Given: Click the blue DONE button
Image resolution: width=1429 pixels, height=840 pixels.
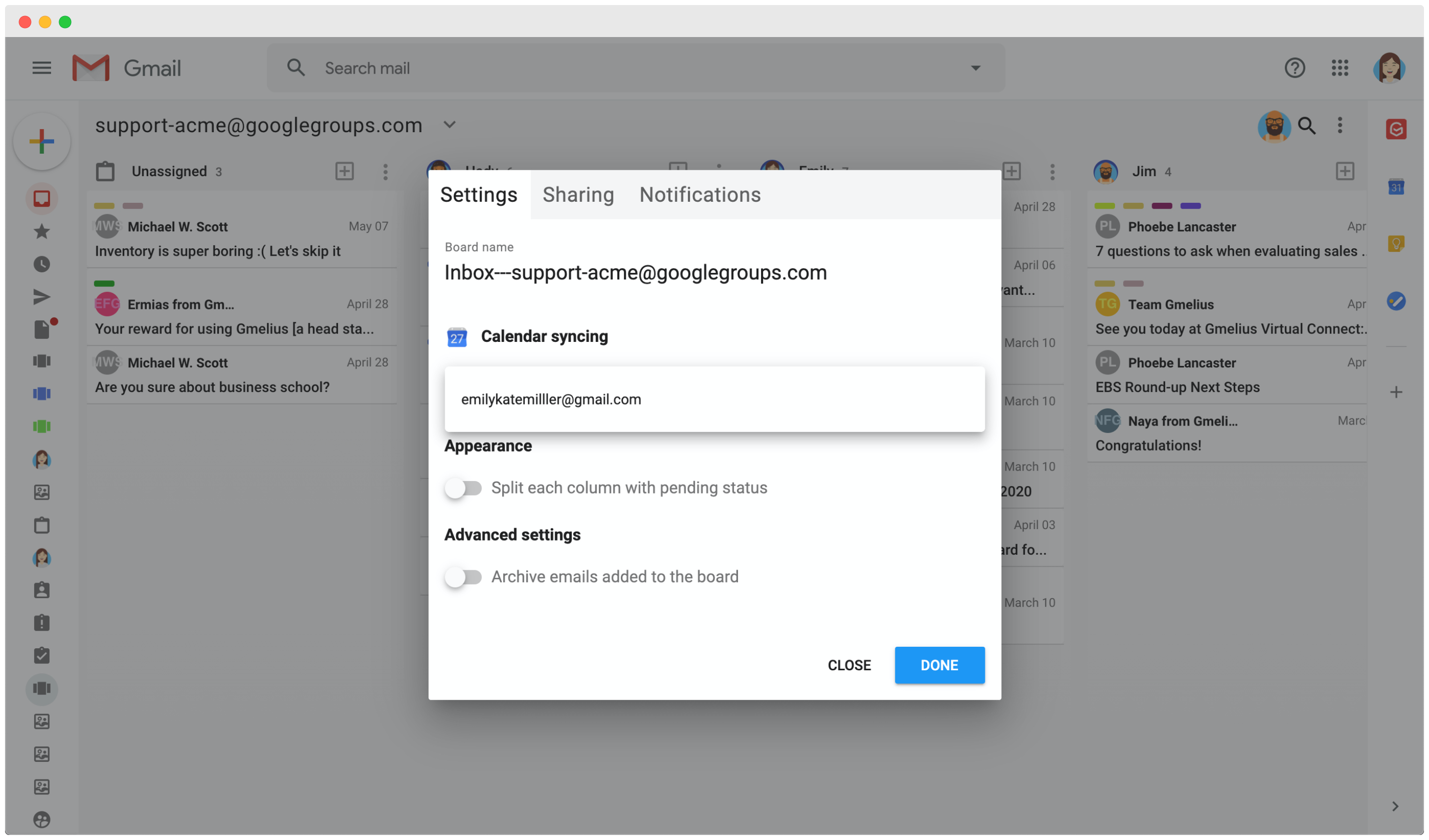Looking at the screenshot, I should coord(939,665).
